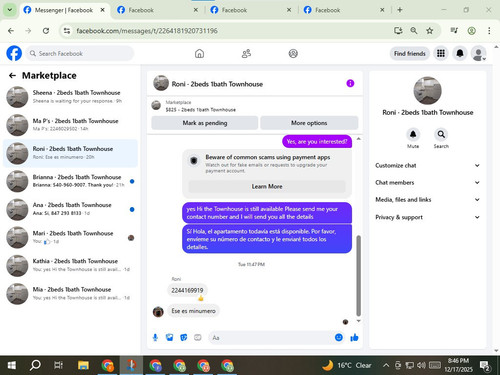Open a new browser tab
The height and width of the screenshot is (375, 500).
tap(400, 10)
